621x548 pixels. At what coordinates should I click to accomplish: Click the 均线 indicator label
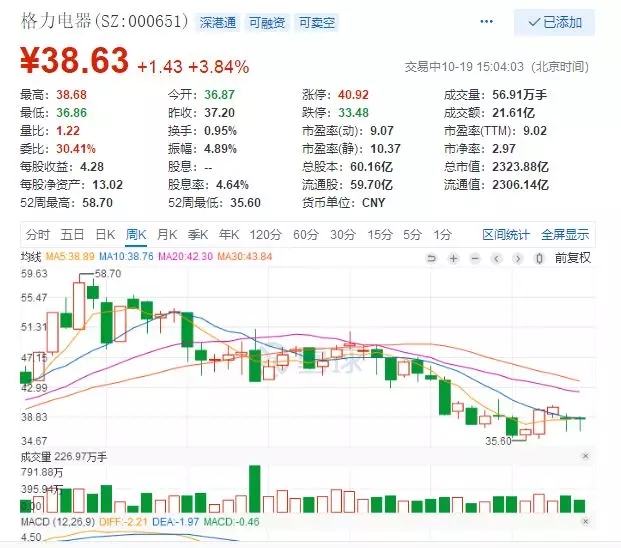click(30, 257)
